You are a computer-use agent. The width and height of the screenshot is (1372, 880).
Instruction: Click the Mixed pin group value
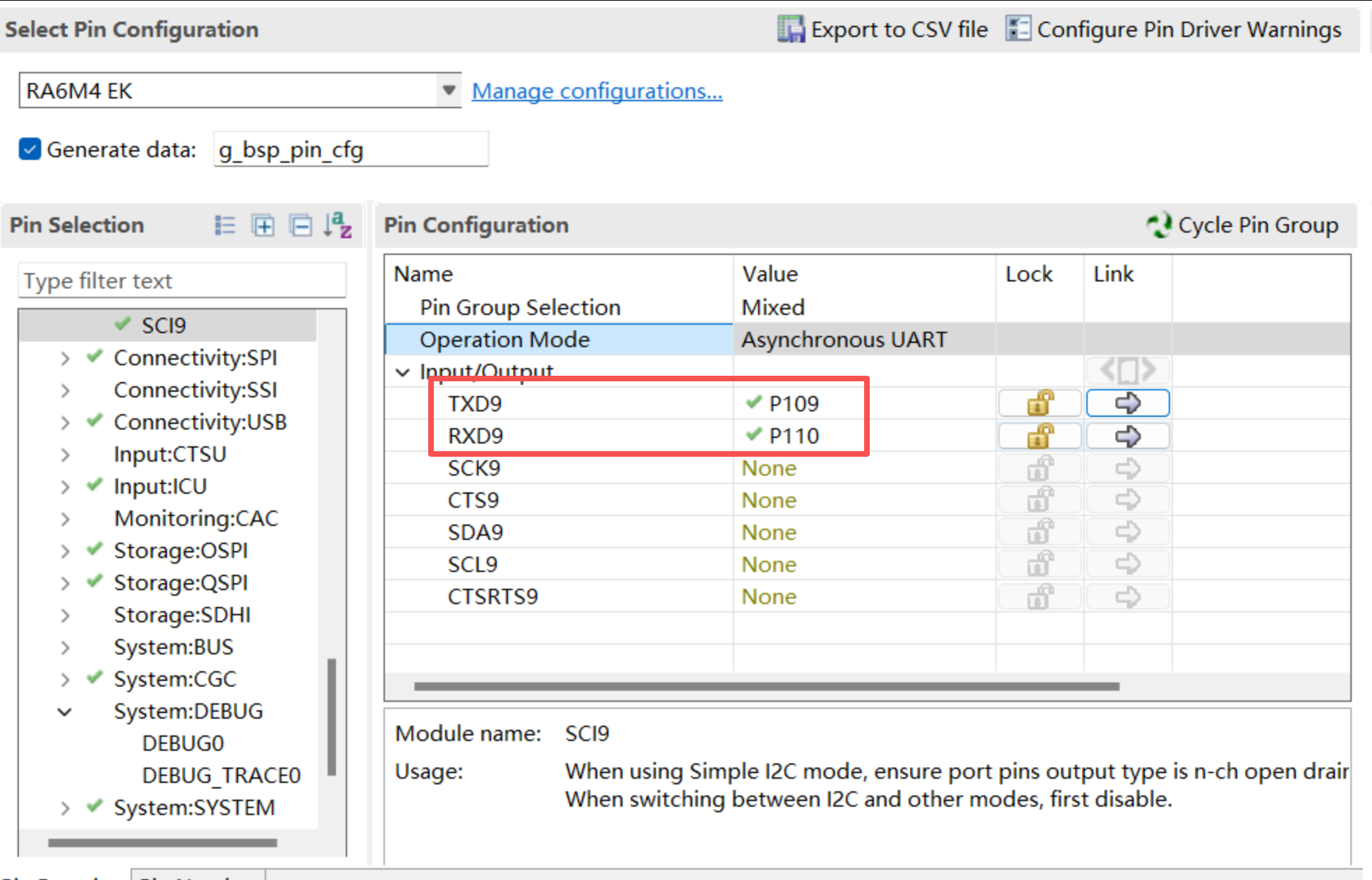point(773,307)
